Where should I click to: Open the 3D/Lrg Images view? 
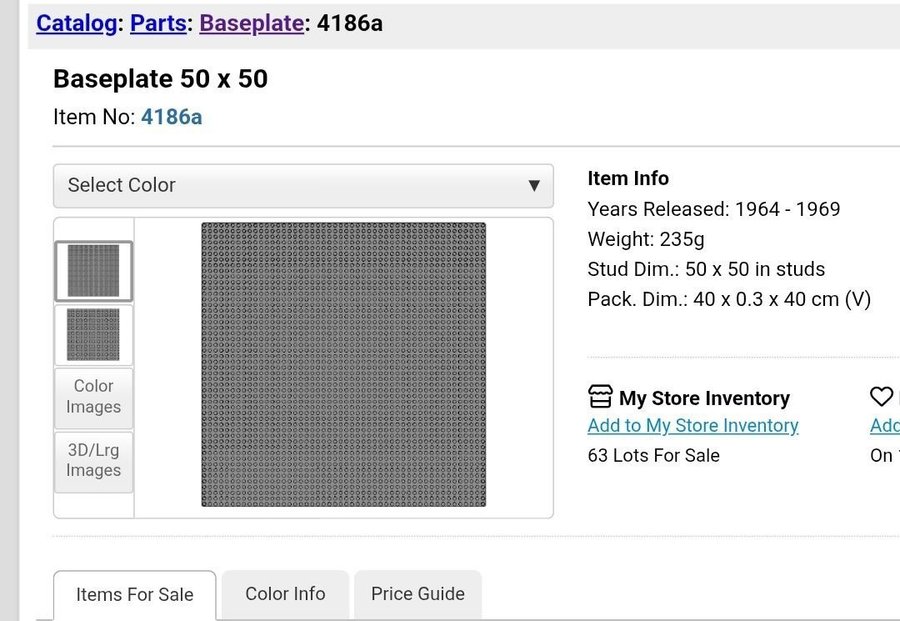pos(93,461)
